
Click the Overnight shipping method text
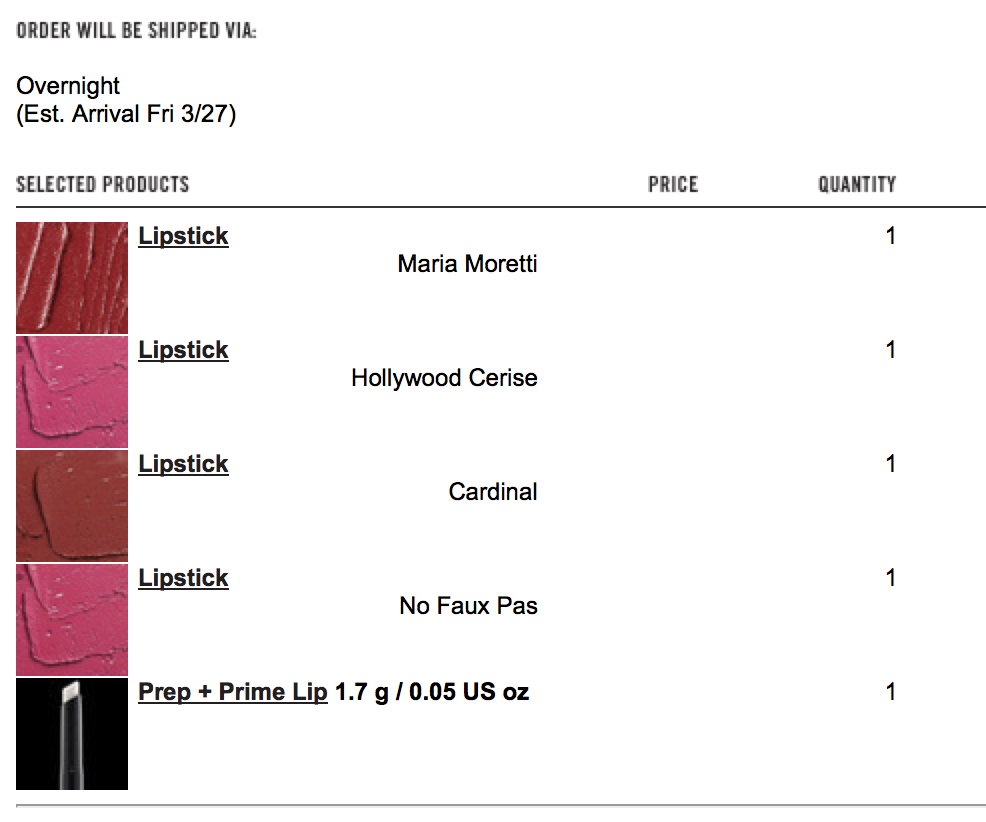[68, 86]
